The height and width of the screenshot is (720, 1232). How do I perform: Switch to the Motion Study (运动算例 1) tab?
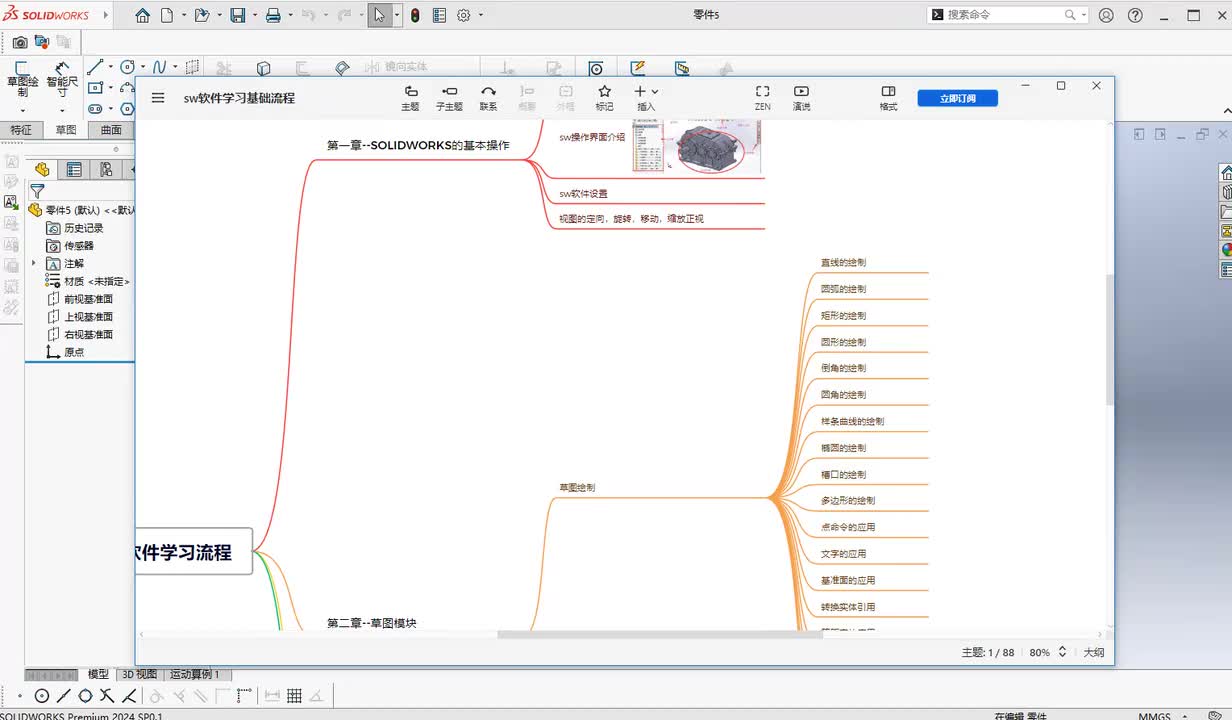click(195, 674)
